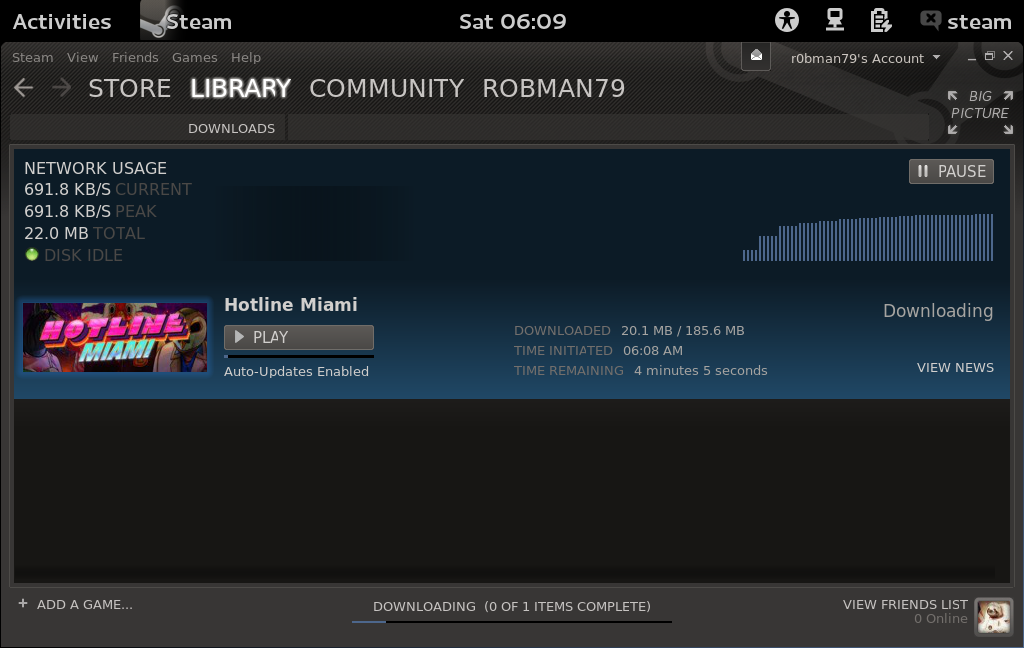This screenshot has width=1024, height=648.
Task: Click the VIEW NEWS link
Action: click(955, 368)
